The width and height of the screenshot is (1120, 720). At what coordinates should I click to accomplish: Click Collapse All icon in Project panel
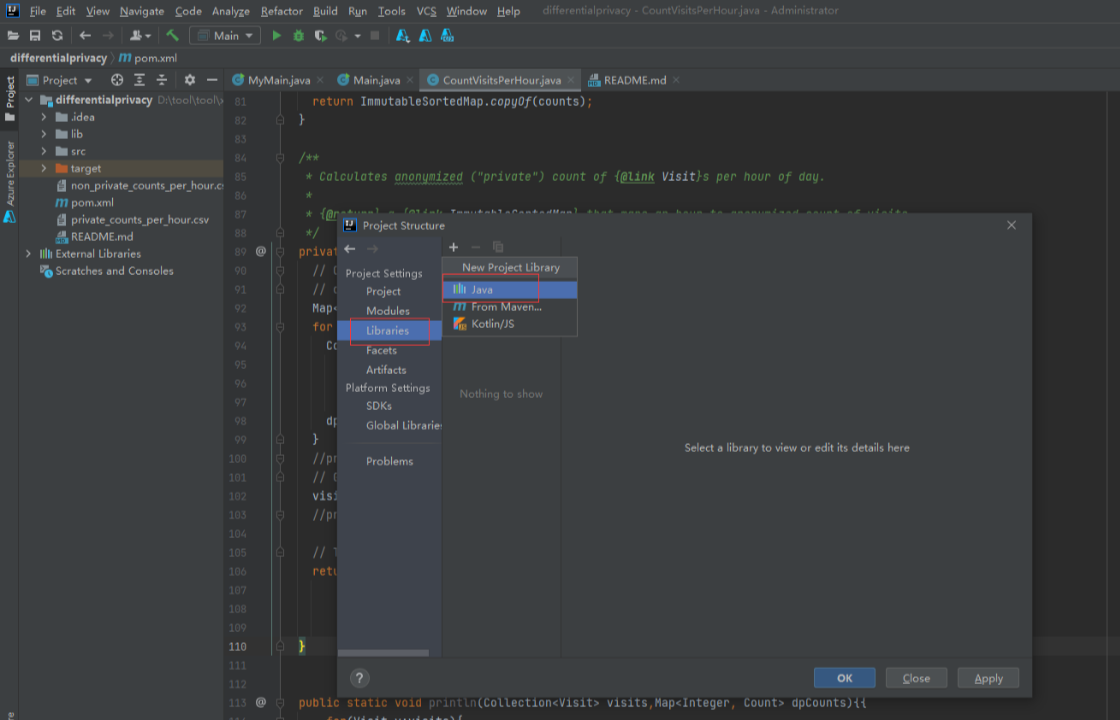[x=161, y=80]
